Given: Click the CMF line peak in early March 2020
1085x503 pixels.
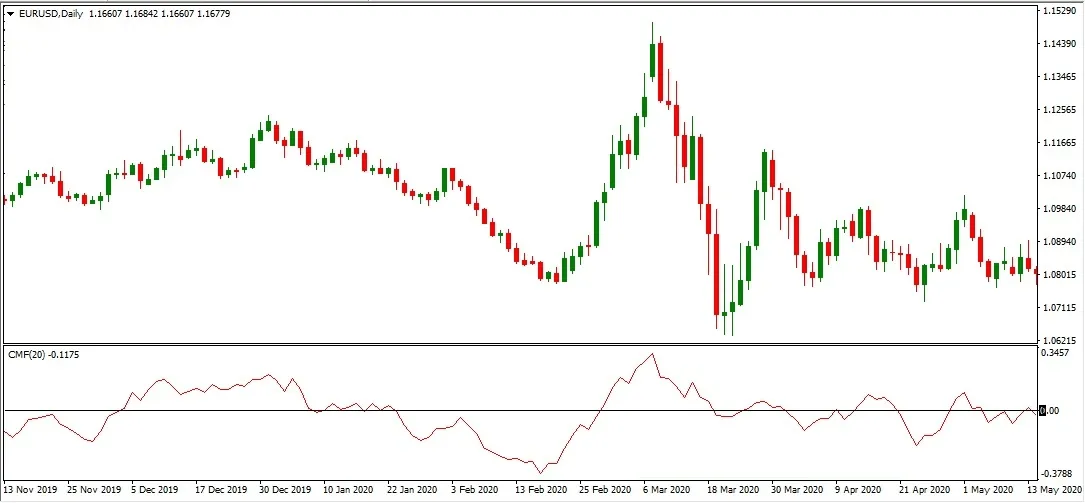Looking at the screenshot, I should point(652,354).
